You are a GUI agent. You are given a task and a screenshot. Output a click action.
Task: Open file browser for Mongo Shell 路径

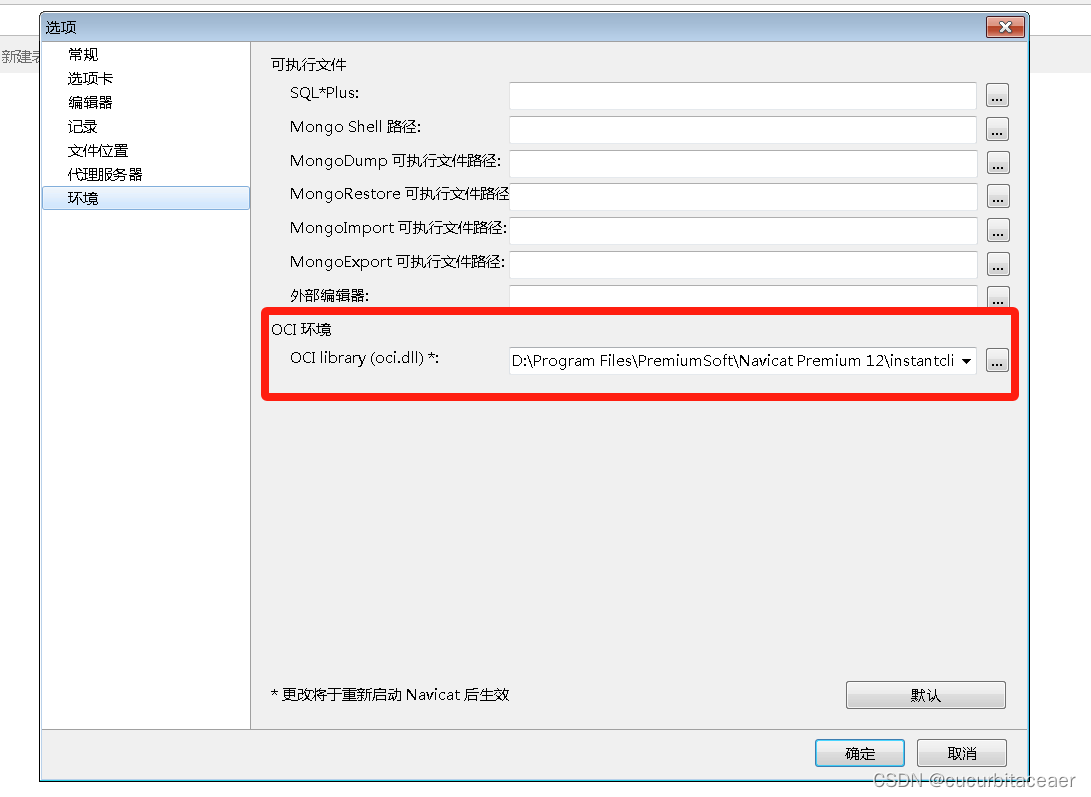997,129
